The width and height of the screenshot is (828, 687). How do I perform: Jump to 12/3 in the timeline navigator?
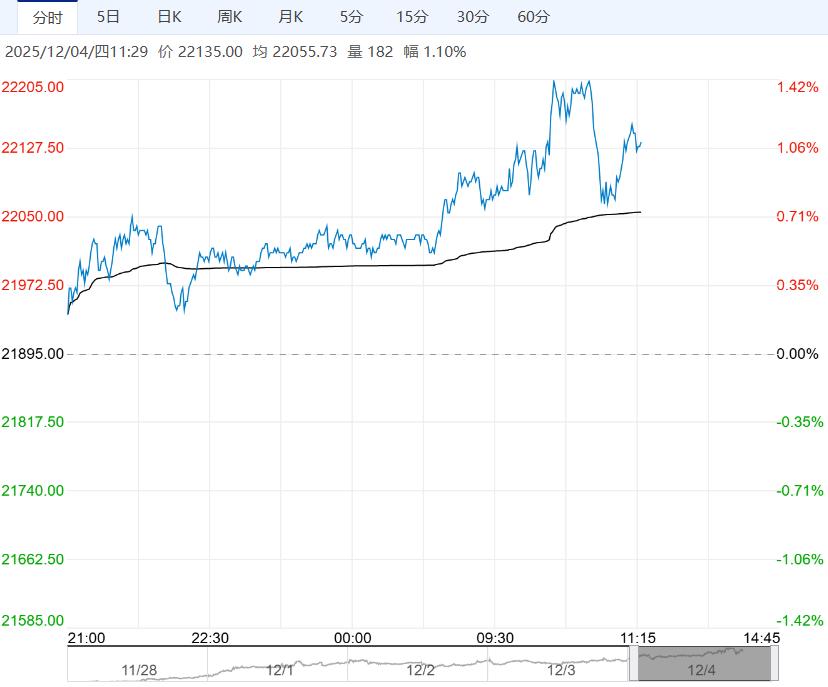click(562, 669)
